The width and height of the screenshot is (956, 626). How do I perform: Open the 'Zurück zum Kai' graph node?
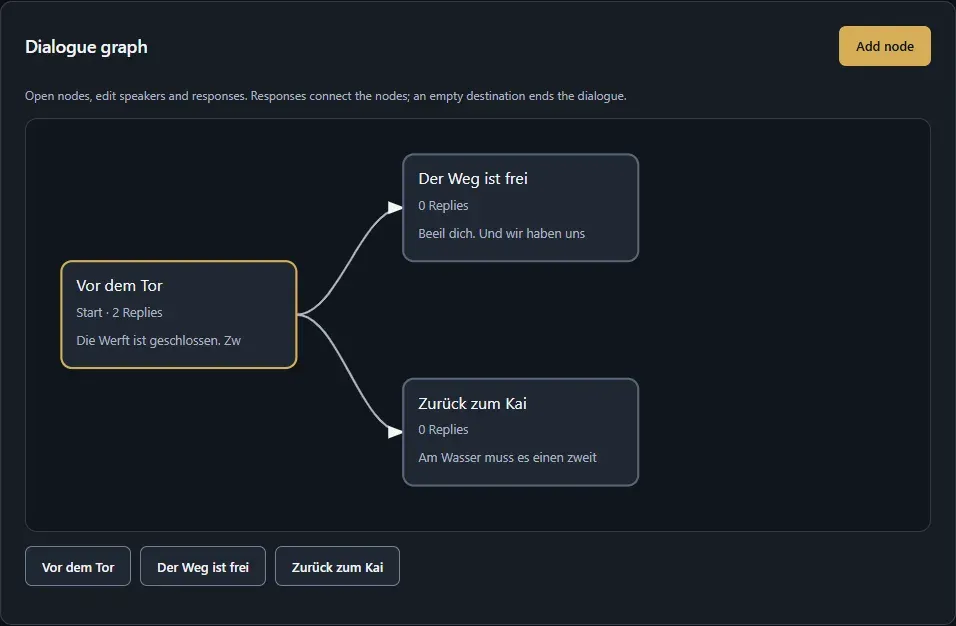pos(520,432)
